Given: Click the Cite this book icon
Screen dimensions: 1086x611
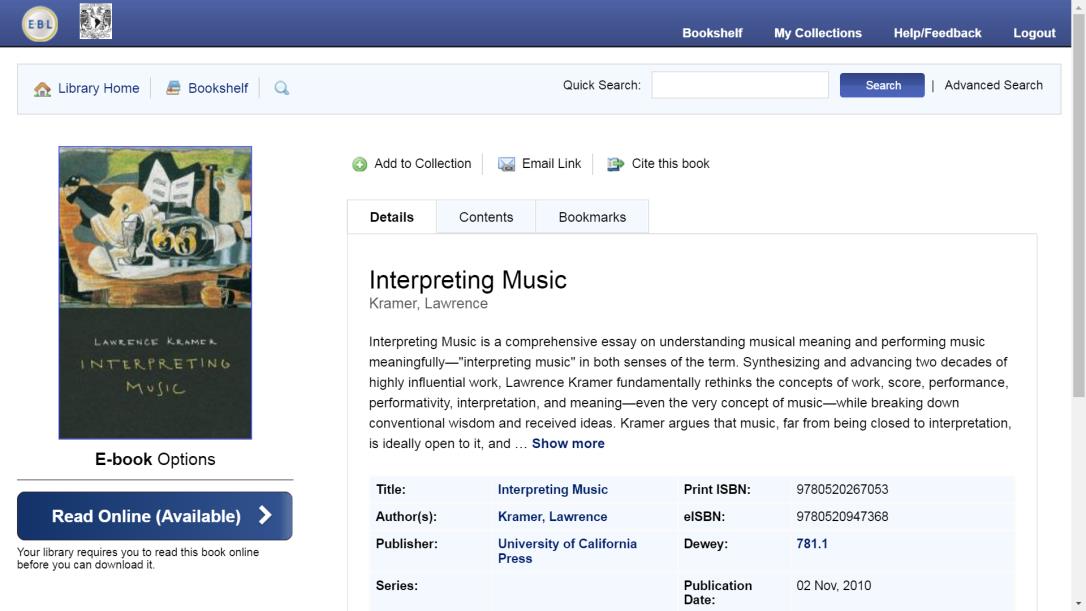Looking at the screenshot, I should [x=615, y=164].
